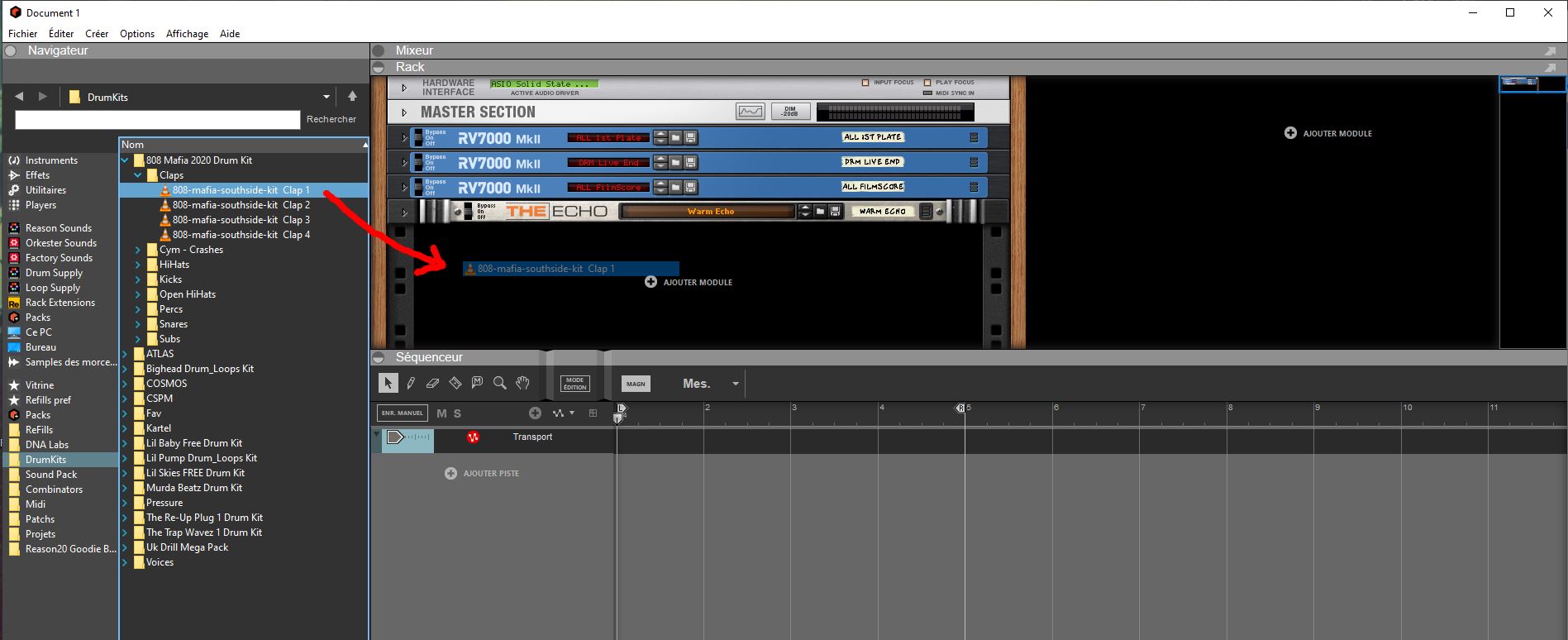Toggle the ENR. MANUEL button
1568x640 pixels.
point(402,413)
